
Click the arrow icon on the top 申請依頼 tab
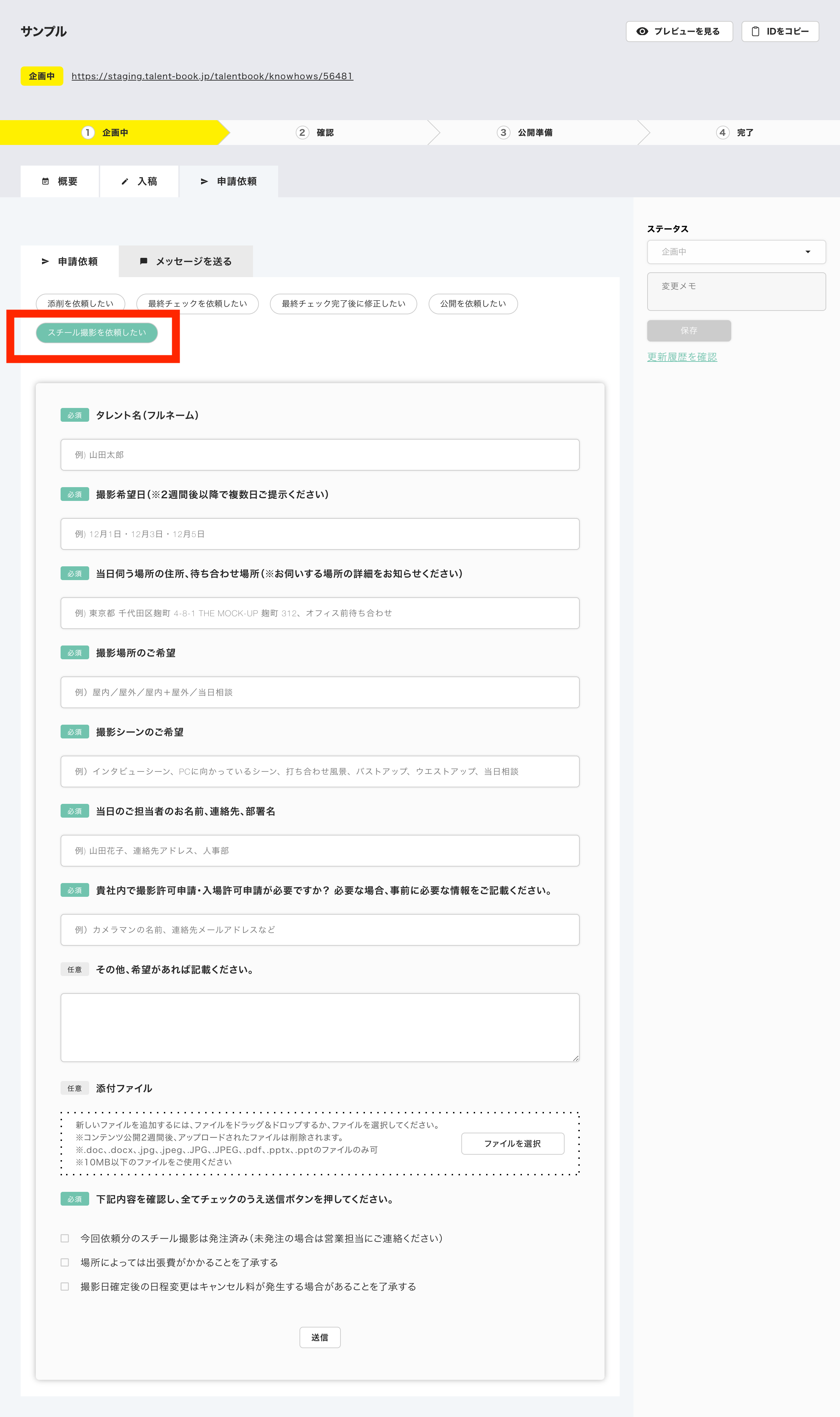[204, 182]
